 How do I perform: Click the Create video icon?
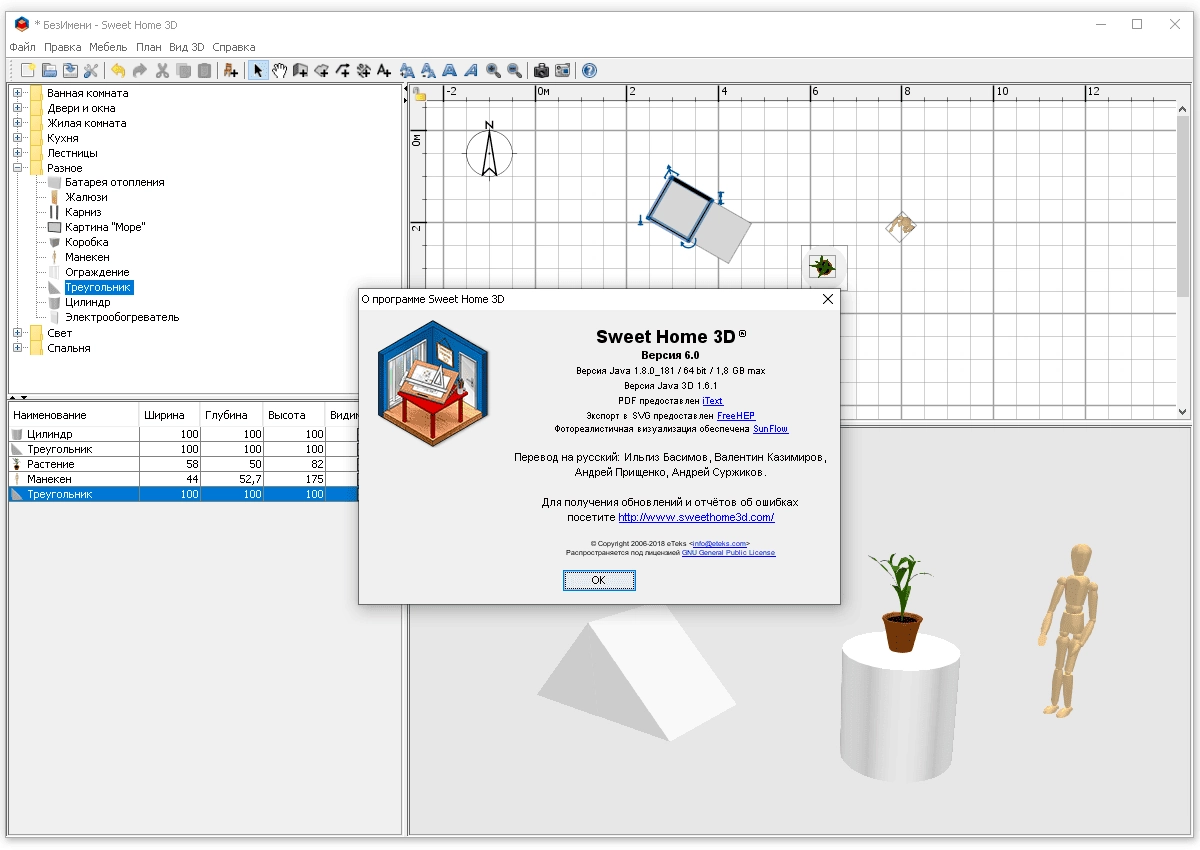563,70
